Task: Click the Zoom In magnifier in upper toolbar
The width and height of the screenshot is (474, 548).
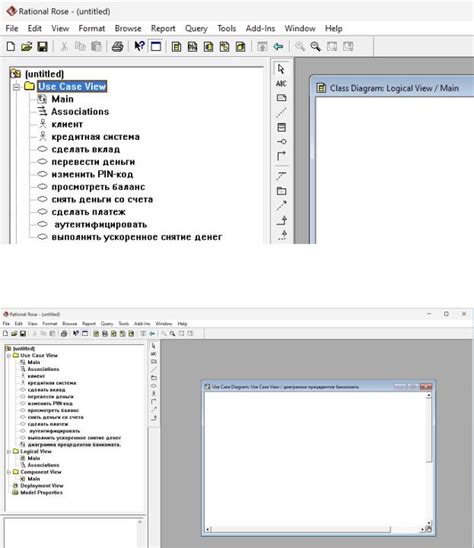Action: click(x=300, y=46)
